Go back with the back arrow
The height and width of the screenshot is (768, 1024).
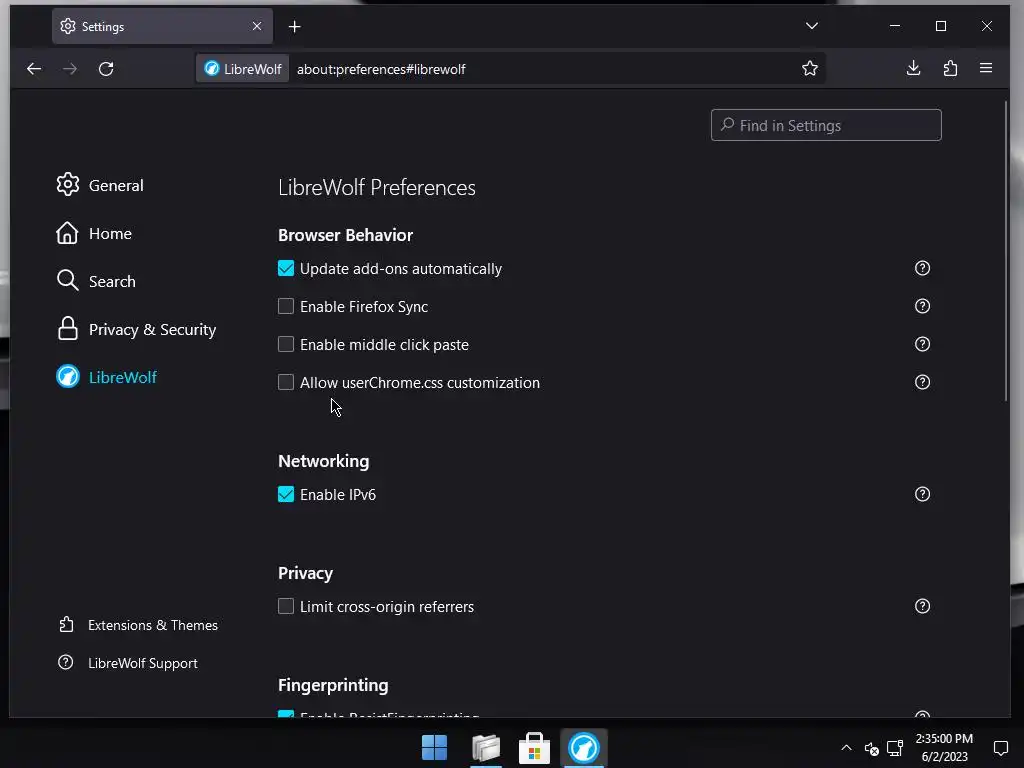34,69
